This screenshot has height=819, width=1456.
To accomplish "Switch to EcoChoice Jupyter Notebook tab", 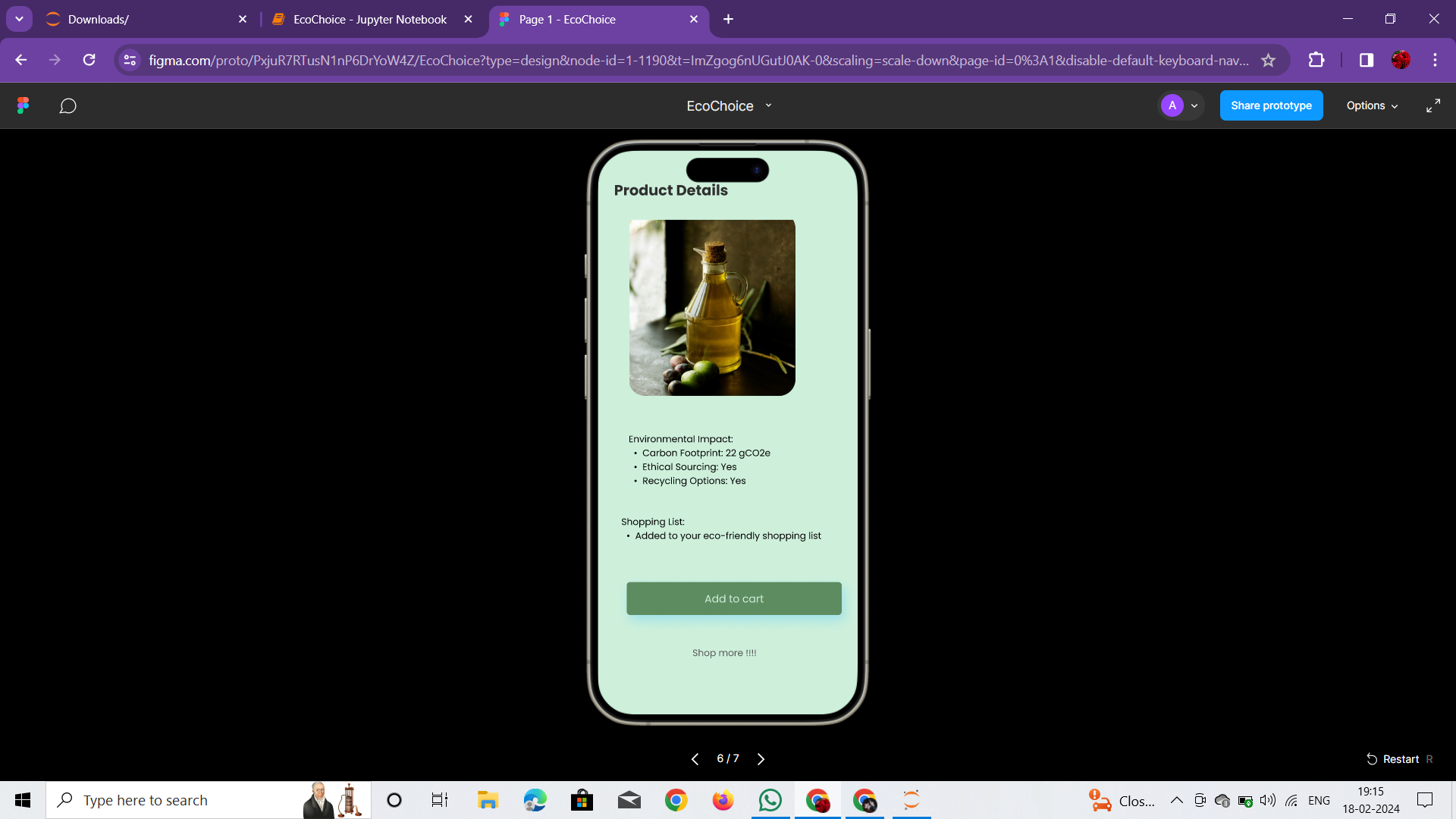I will (x=370, y=19).
